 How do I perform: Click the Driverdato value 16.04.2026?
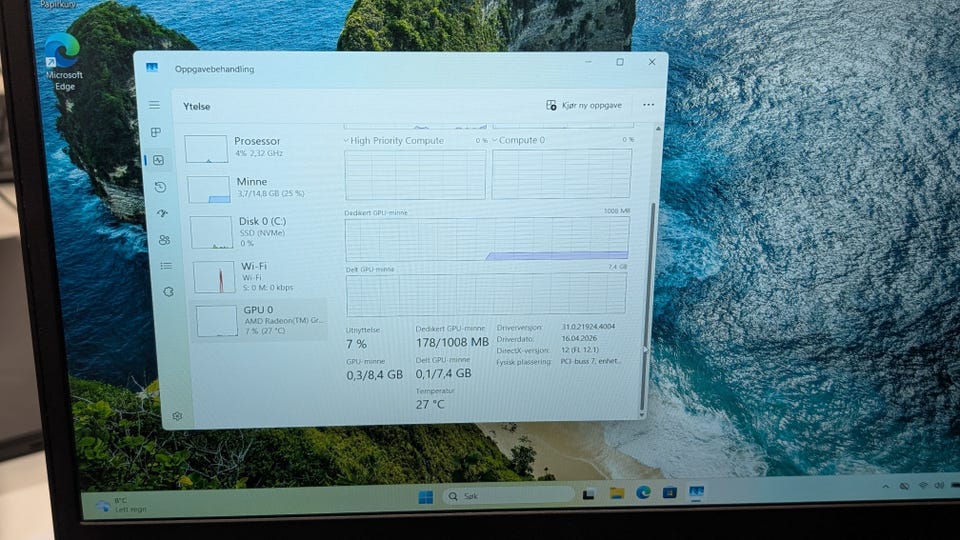579,338
